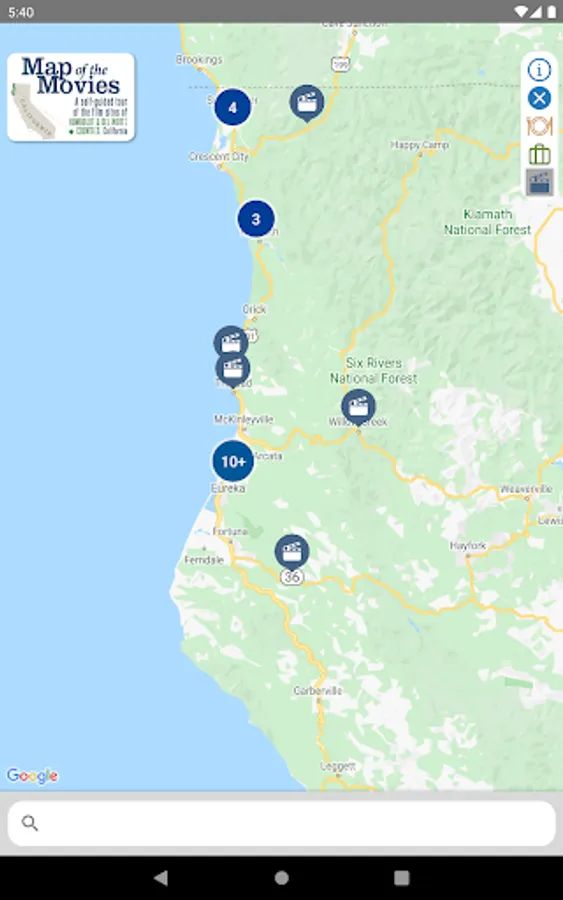This screenshot has width=563, height=900.
Task: Click the Map of the Movies logo
Action: pyautogui.click(x=71, y=97)
